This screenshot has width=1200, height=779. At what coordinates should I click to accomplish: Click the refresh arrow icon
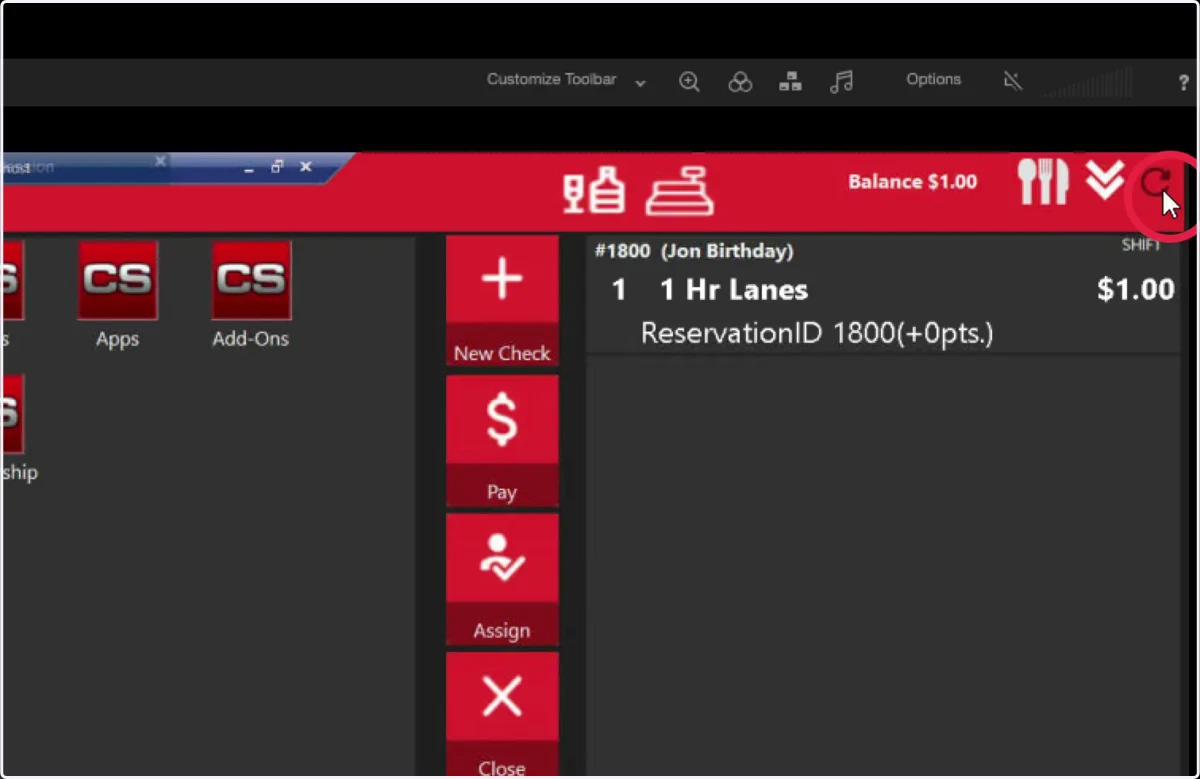point(1156,182)
